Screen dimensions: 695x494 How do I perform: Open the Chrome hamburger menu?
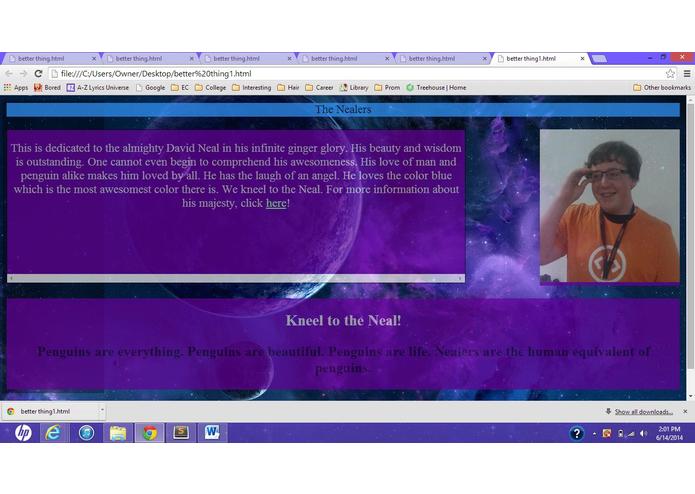click(x=687, y=74)
